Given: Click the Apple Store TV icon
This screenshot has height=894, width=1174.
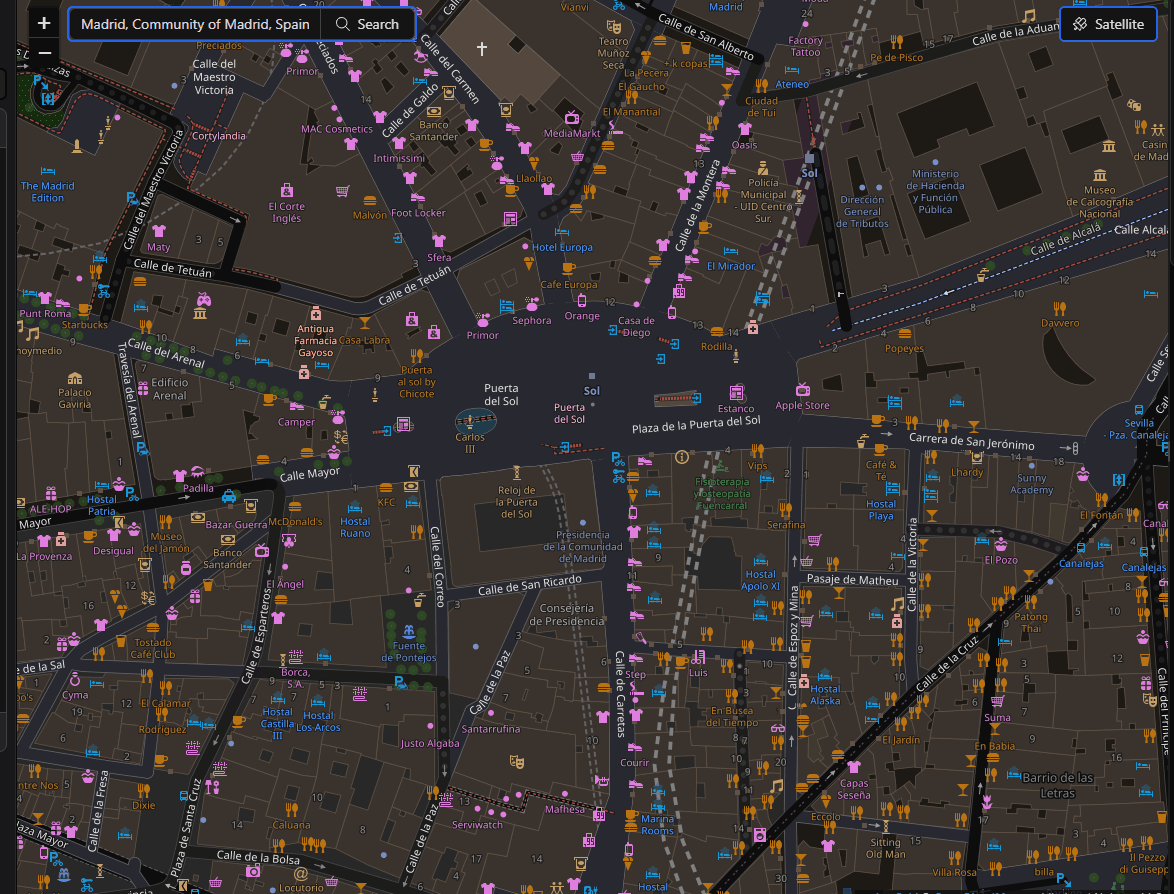Looking at the screenshot, I should (802, 389).
